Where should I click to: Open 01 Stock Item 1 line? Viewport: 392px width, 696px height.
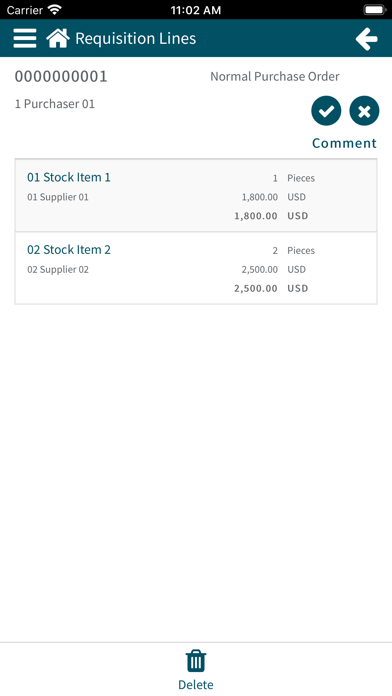[x=196, y=195]
